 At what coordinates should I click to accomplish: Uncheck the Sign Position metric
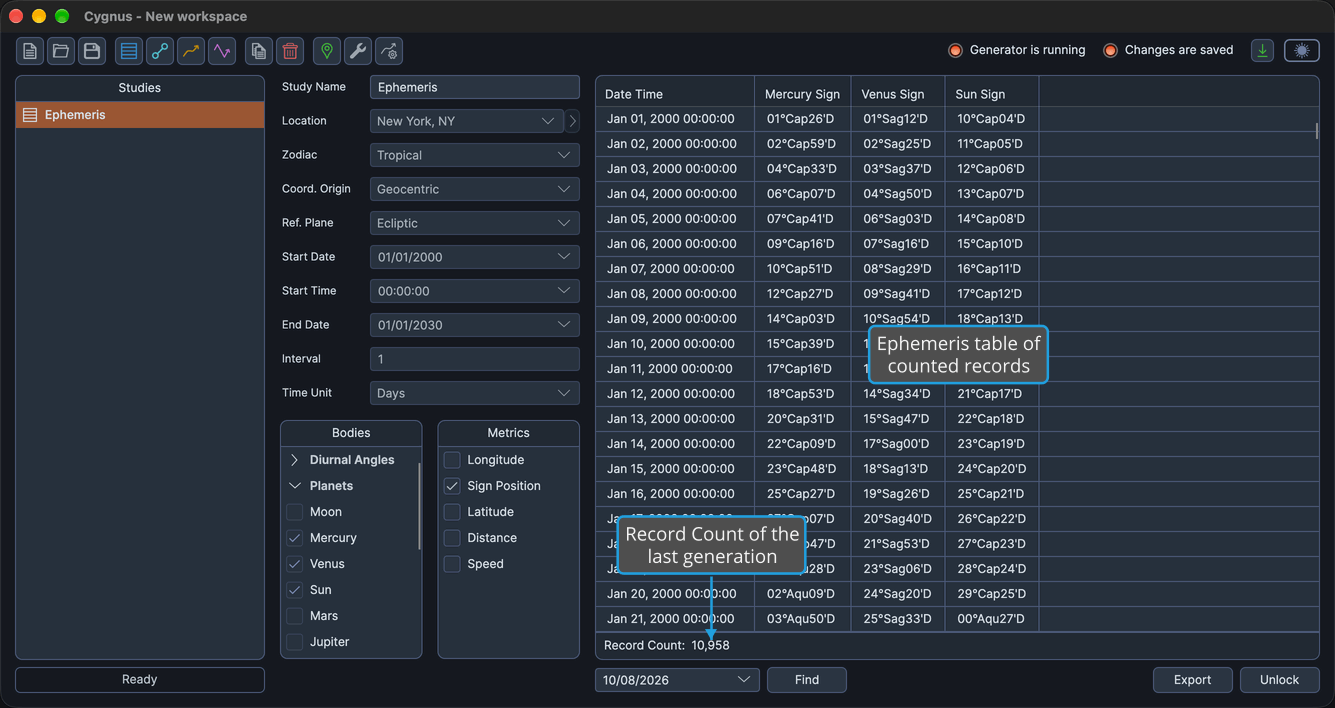452,486
